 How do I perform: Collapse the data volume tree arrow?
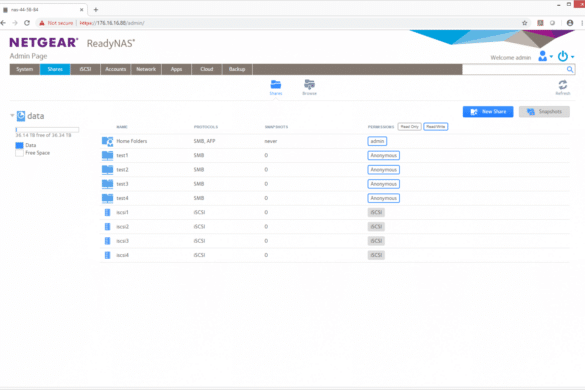coord(12,116)
